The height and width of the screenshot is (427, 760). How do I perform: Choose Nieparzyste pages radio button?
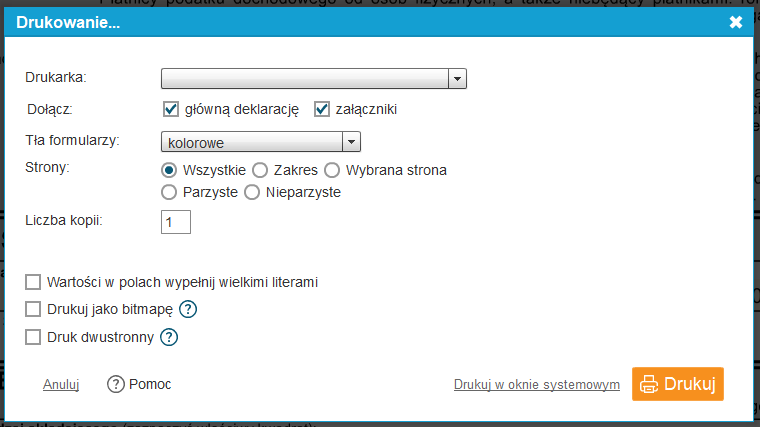252,192
